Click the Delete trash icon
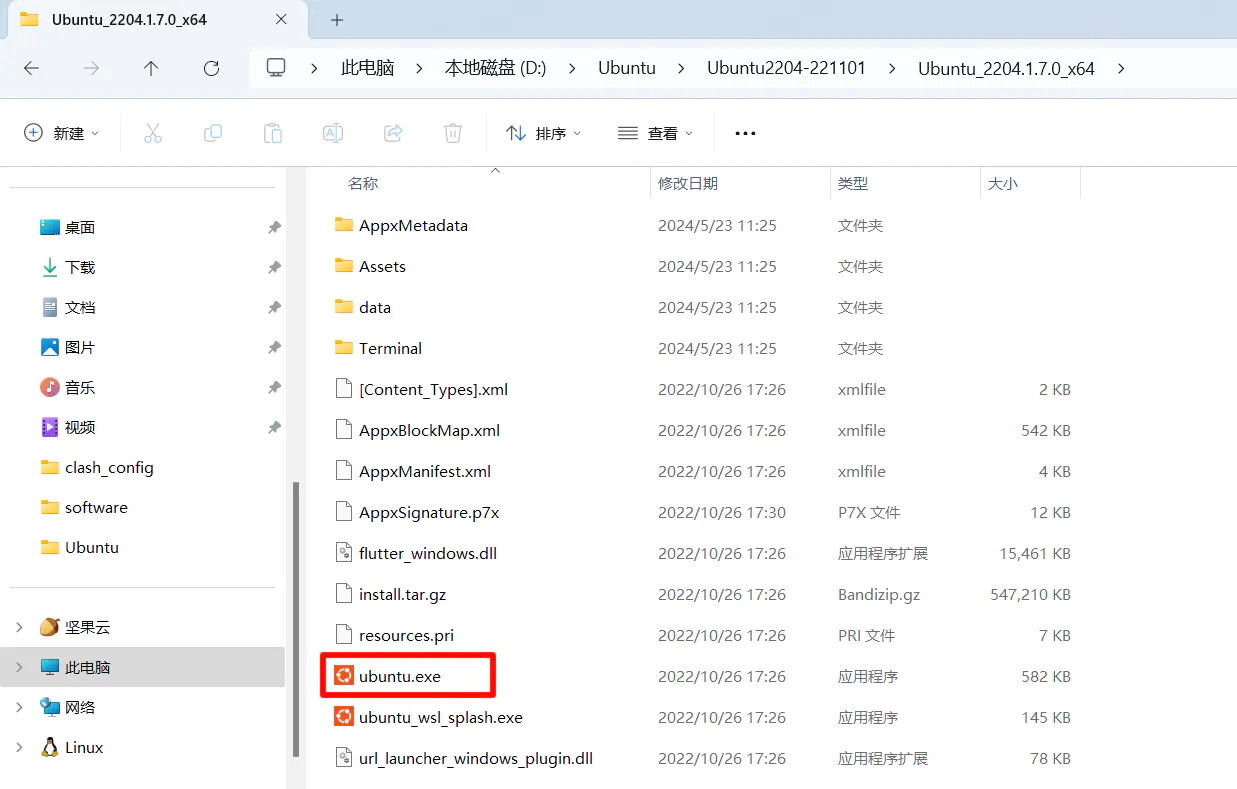The width and height of the screenshot is (1237, 789). click(x=453, y=133)
